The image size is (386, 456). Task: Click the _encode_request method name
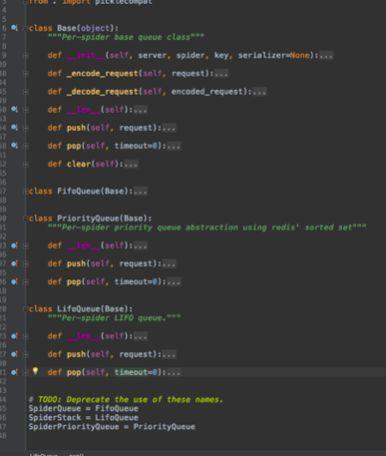point(102,73)
